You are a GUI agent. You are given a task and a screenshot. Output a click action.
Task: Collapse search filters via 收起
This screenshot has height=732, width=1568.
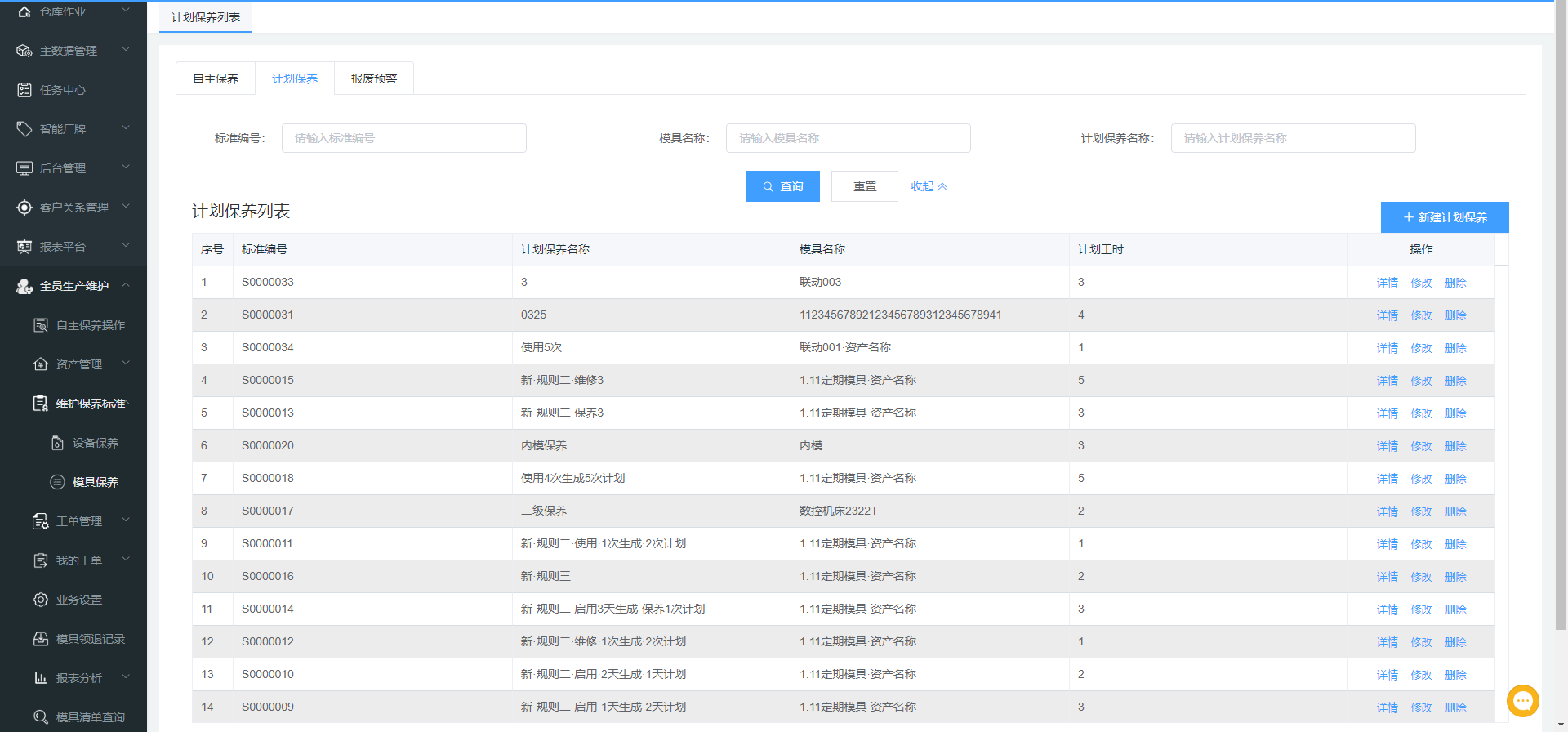929,186
